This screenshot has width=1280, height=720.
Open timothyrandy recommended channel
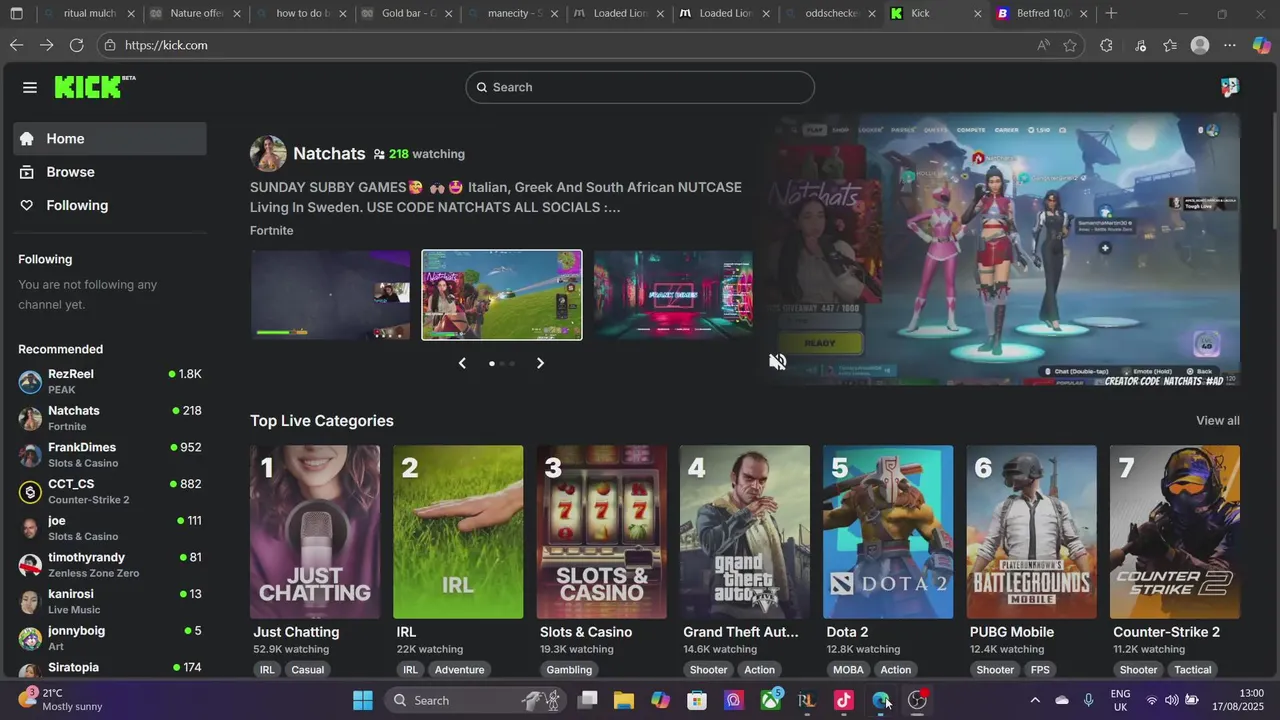point(110,565)
